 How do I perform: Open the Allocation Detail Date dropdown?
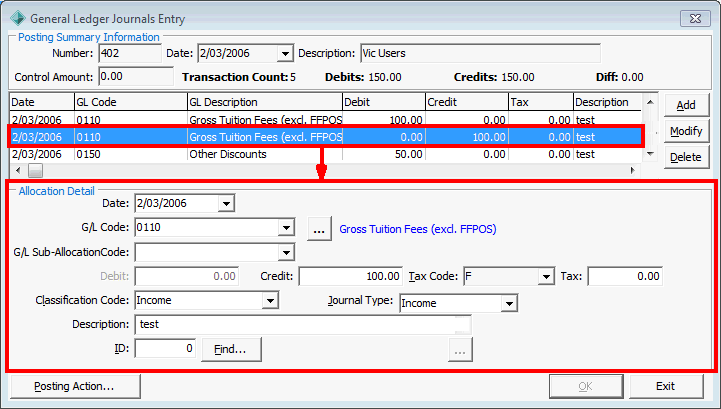226,203
